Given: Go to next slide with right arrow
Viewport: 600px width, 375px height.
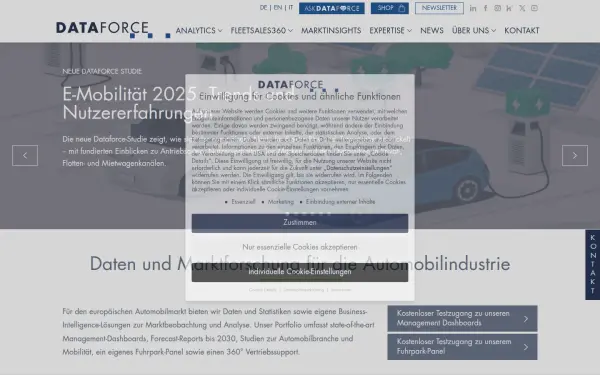Looking at the screenshot, I should pyautogui.click(x=575, y=155).
